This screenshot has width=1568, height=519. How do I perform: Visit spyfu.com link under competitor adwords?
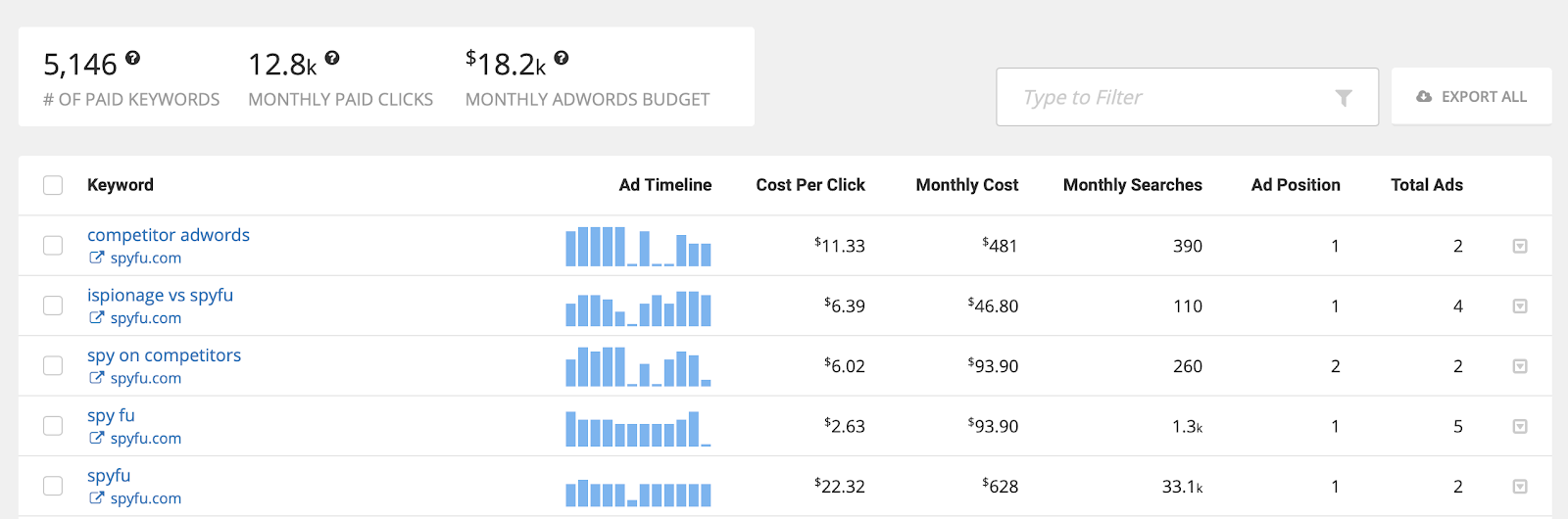(x=146, y=258)
